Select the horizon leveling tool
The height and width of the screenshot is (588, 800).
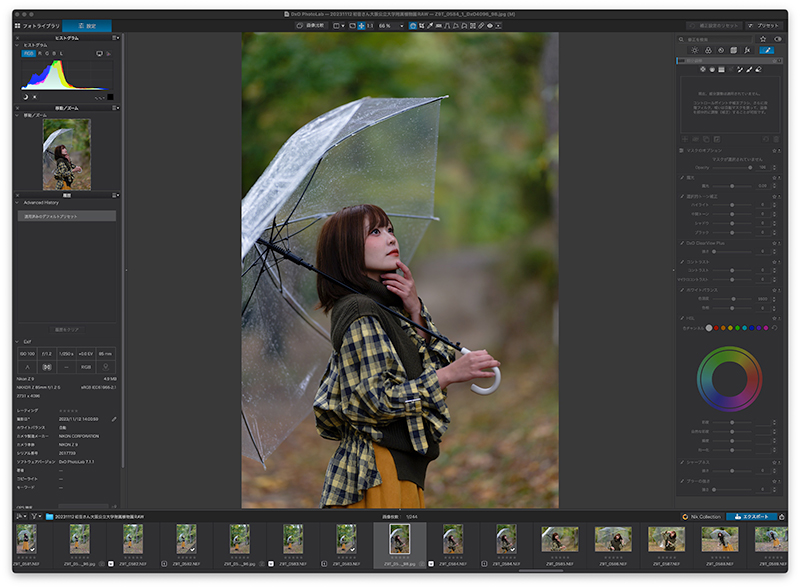click(438, 26)
